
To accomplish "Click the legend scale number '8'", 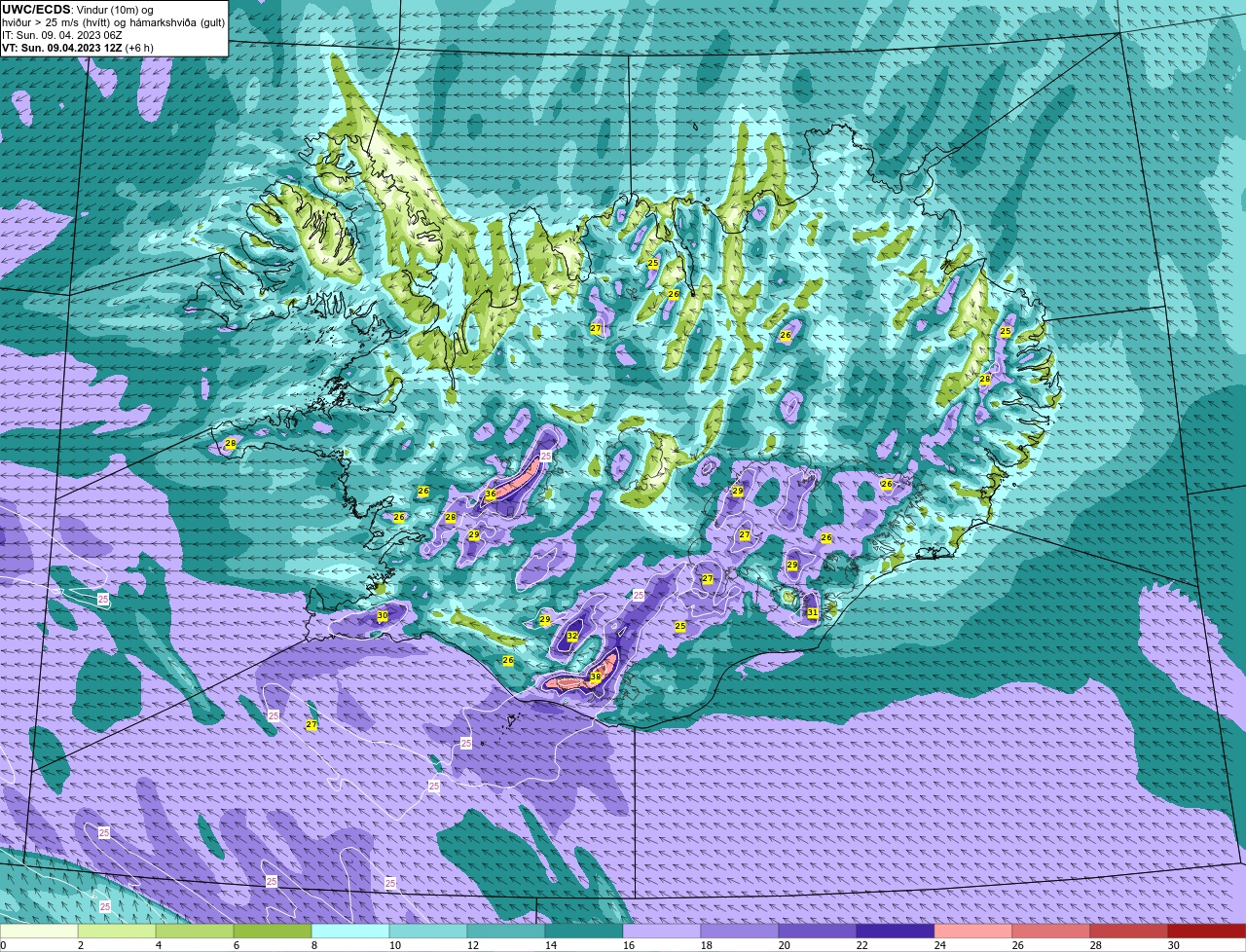I will (x=313, y=945).
